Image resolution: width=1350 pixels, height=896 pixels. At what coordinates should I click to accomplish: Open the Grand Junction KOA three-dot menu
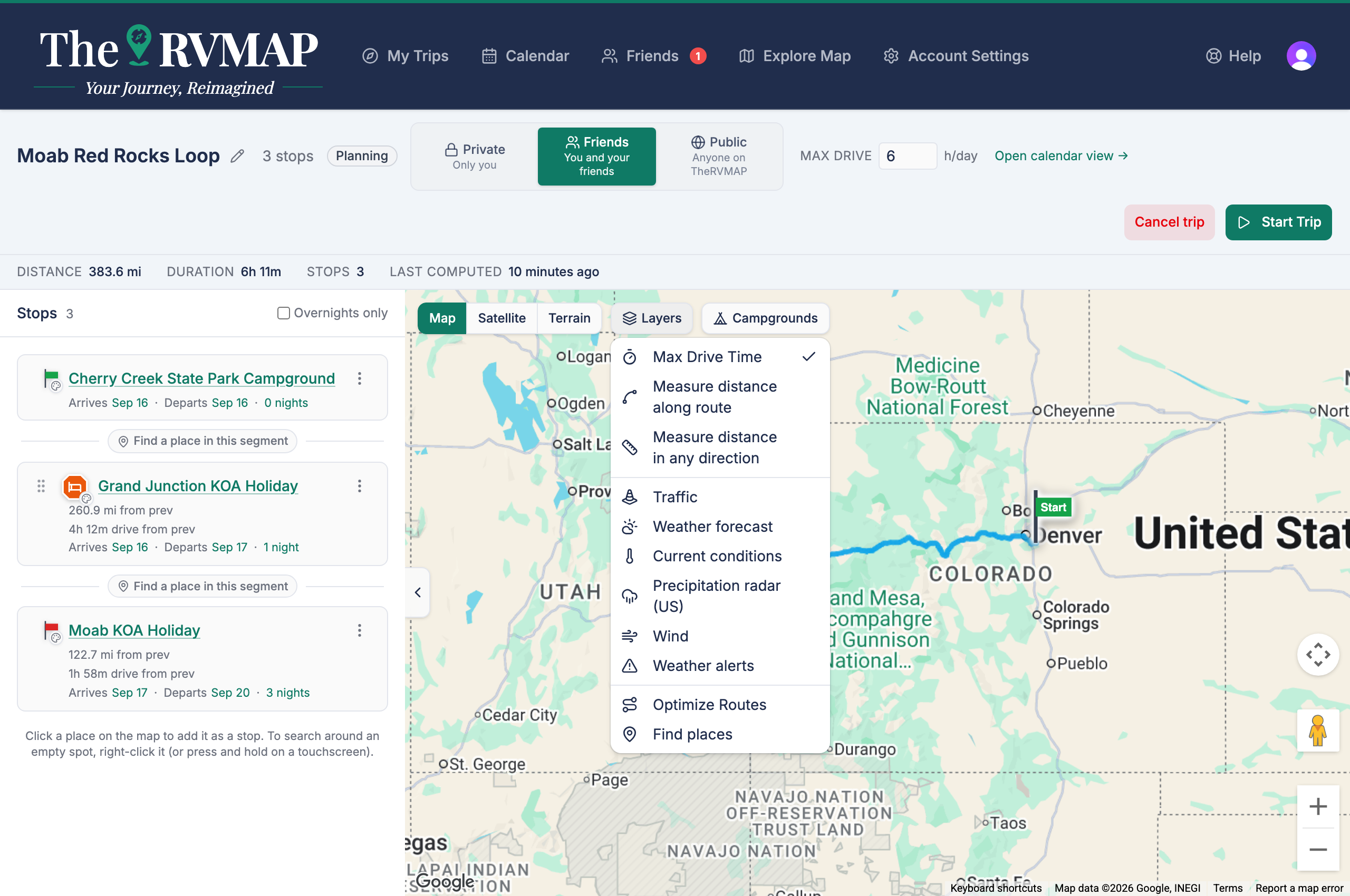pos(359,486)
